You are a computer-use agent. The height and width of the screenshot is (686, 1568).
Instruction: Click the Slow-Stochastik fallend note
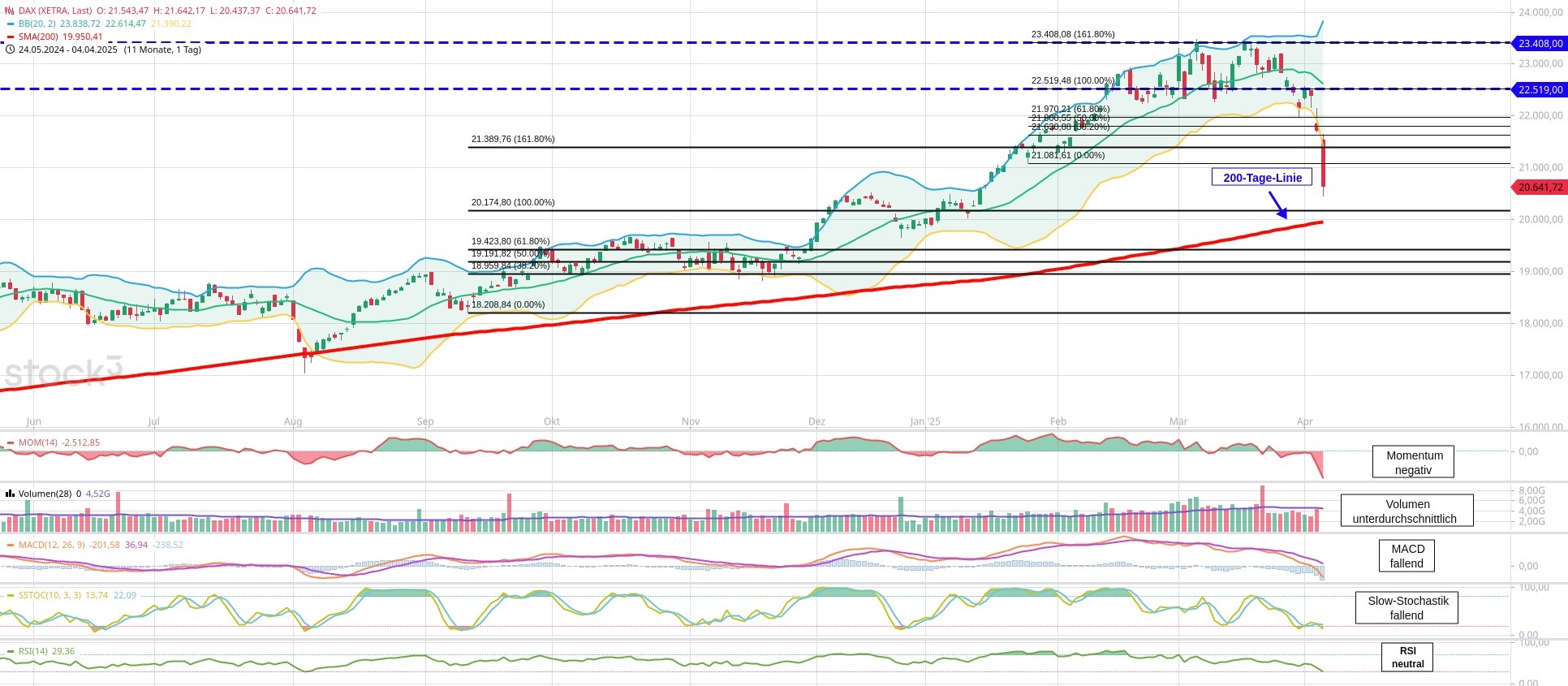(x=1406, y=608)
